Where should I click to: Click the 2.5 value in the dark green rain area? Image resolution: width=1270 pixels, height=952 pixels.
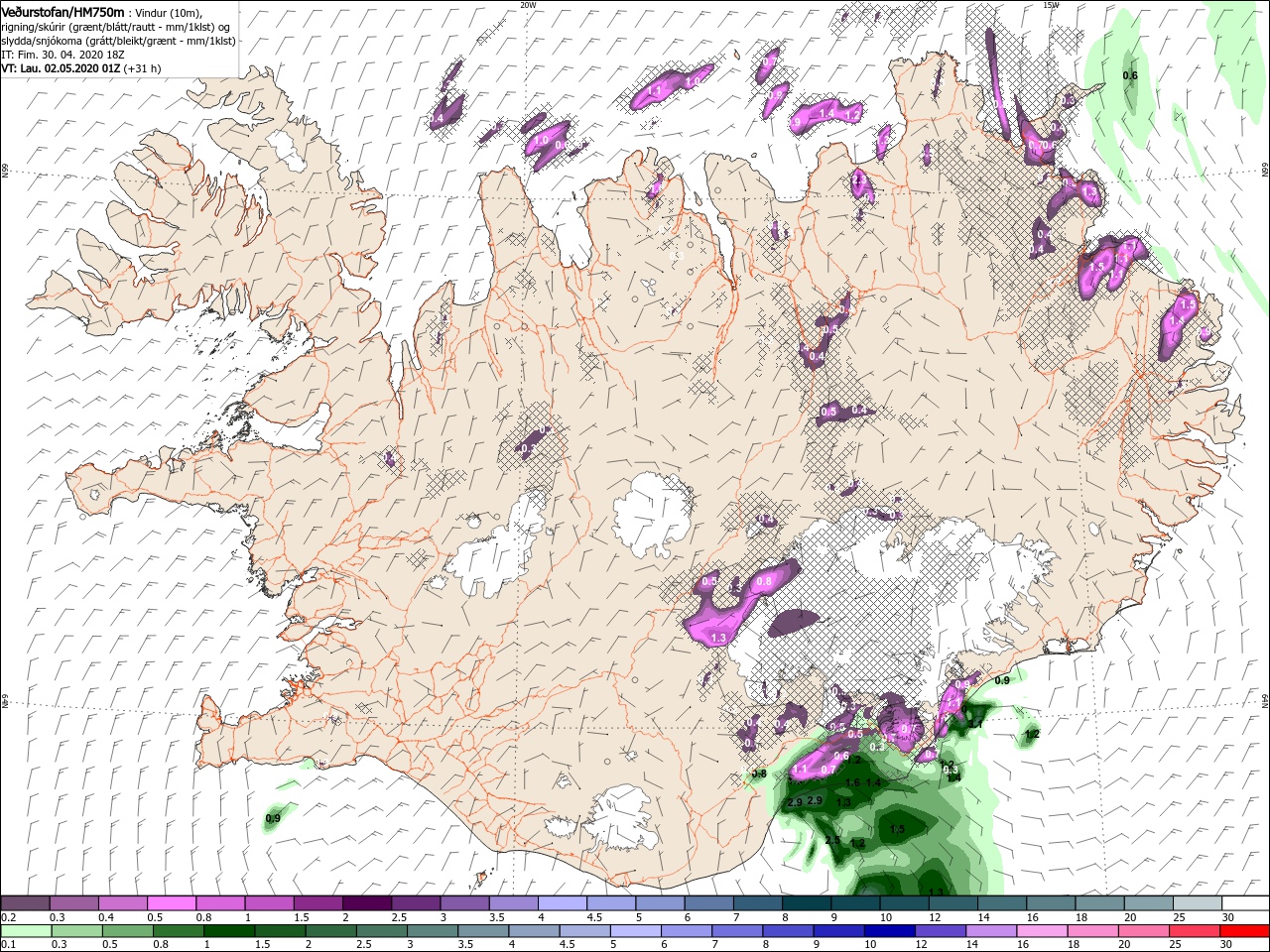click(832, 841)
